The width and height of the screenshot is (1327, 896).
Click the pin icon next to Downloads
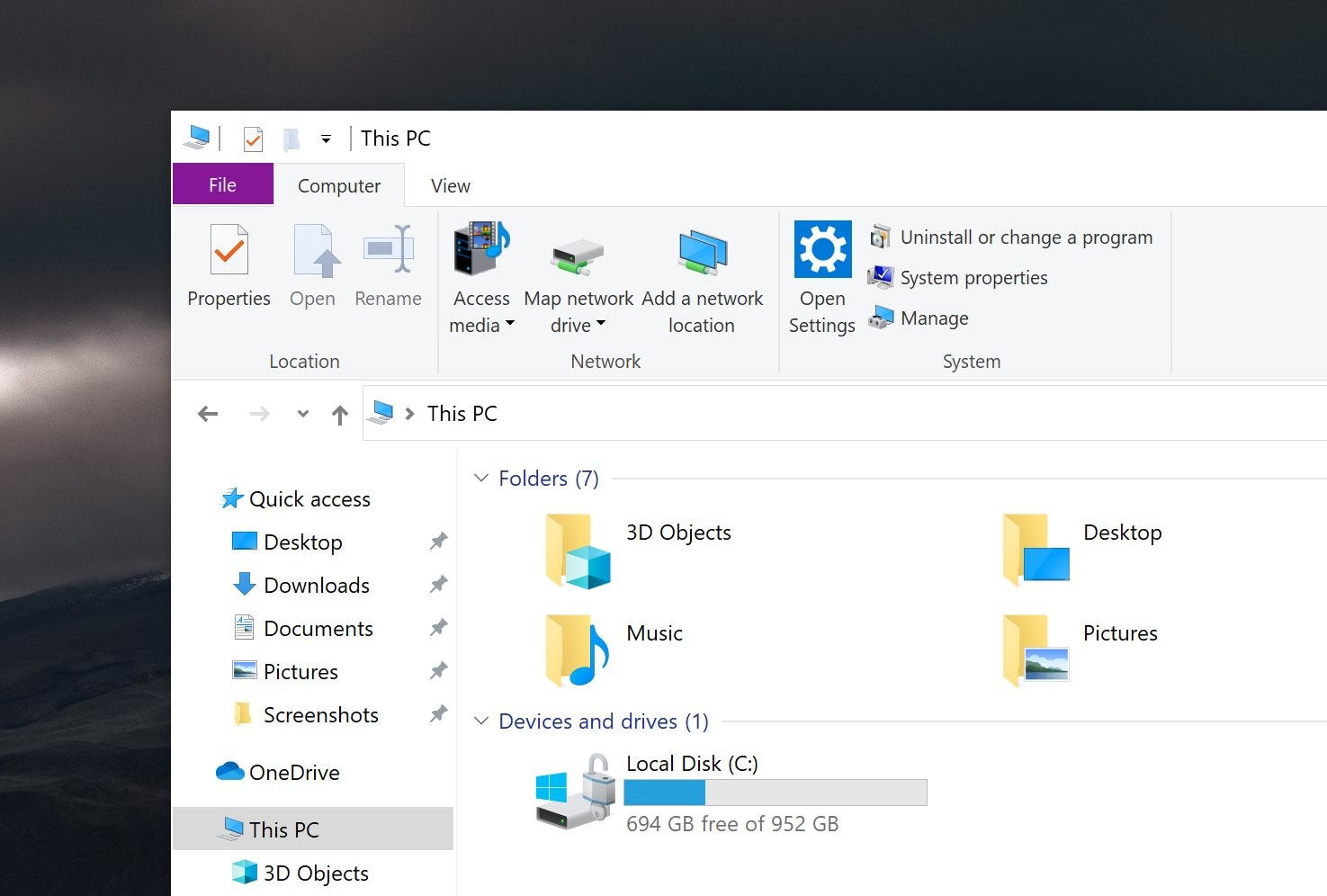coord(438,585)
